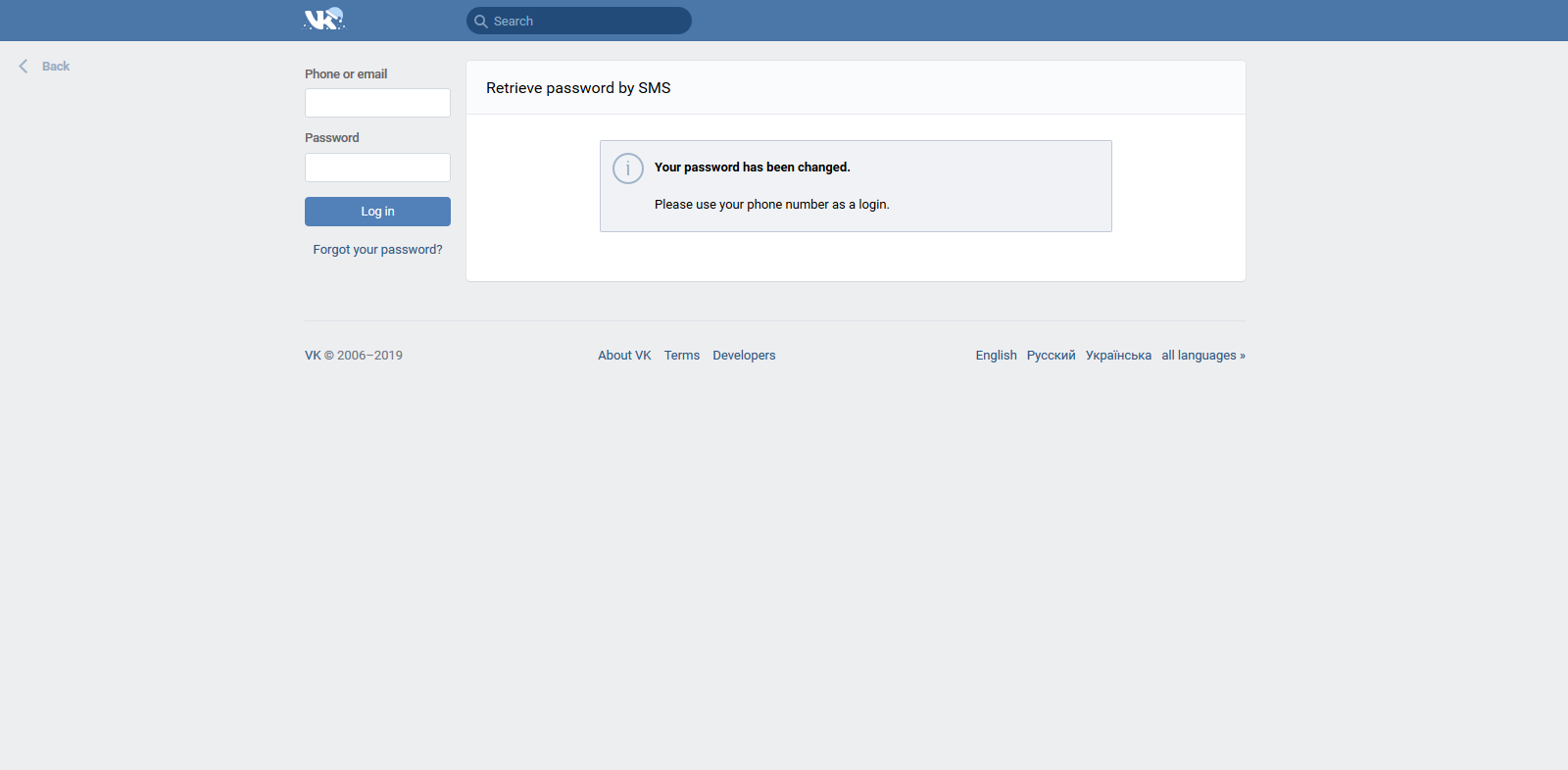Focus the Phone or email input field

[377, 103]
